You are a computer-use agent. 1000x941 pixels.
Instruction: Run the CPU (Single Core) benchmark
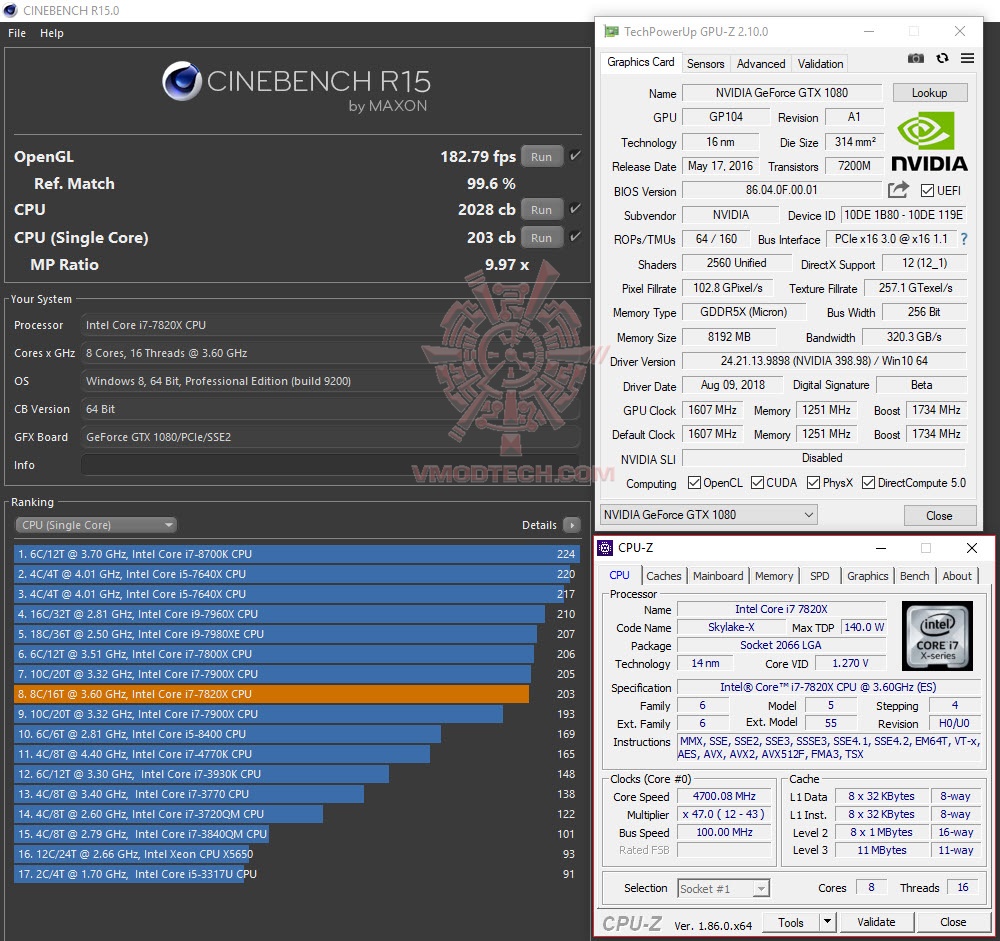541,237
